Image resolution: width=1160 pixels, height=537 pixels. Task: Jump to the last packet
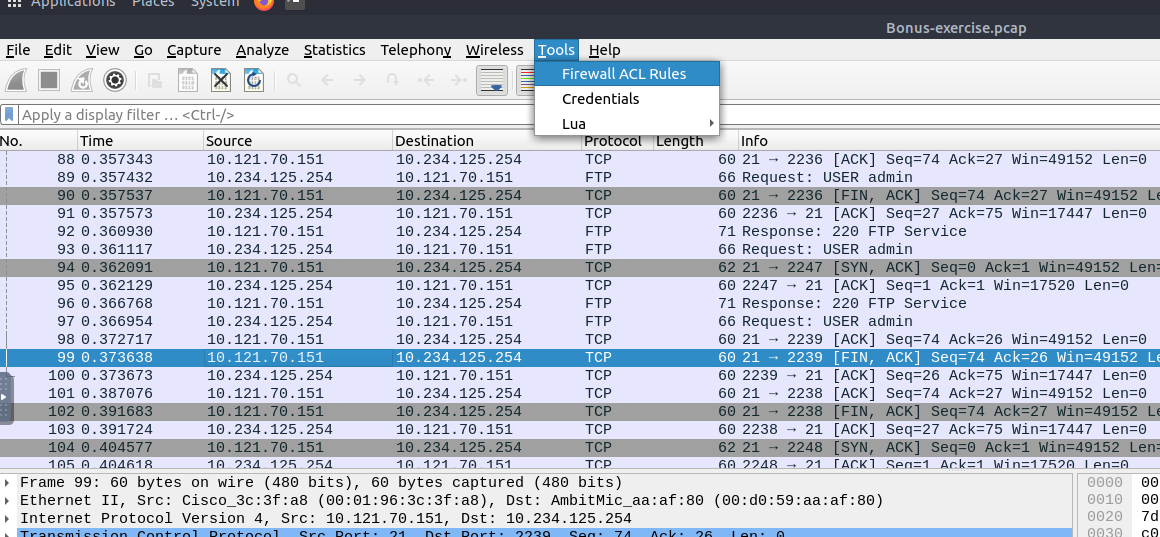pos(459,80)
